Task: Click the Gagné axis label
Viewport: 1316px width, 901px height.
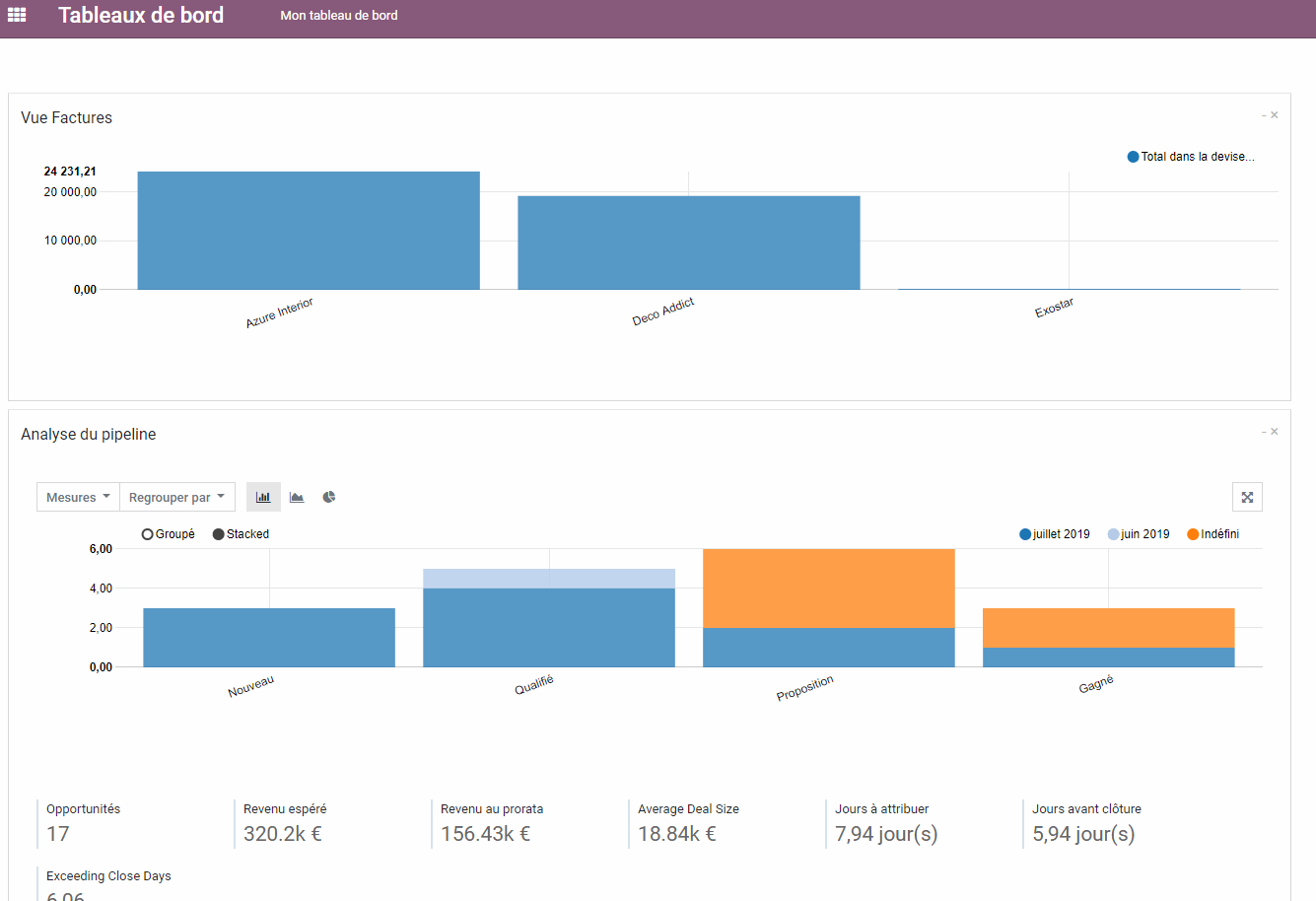Action: click(x=1096, y=684)
